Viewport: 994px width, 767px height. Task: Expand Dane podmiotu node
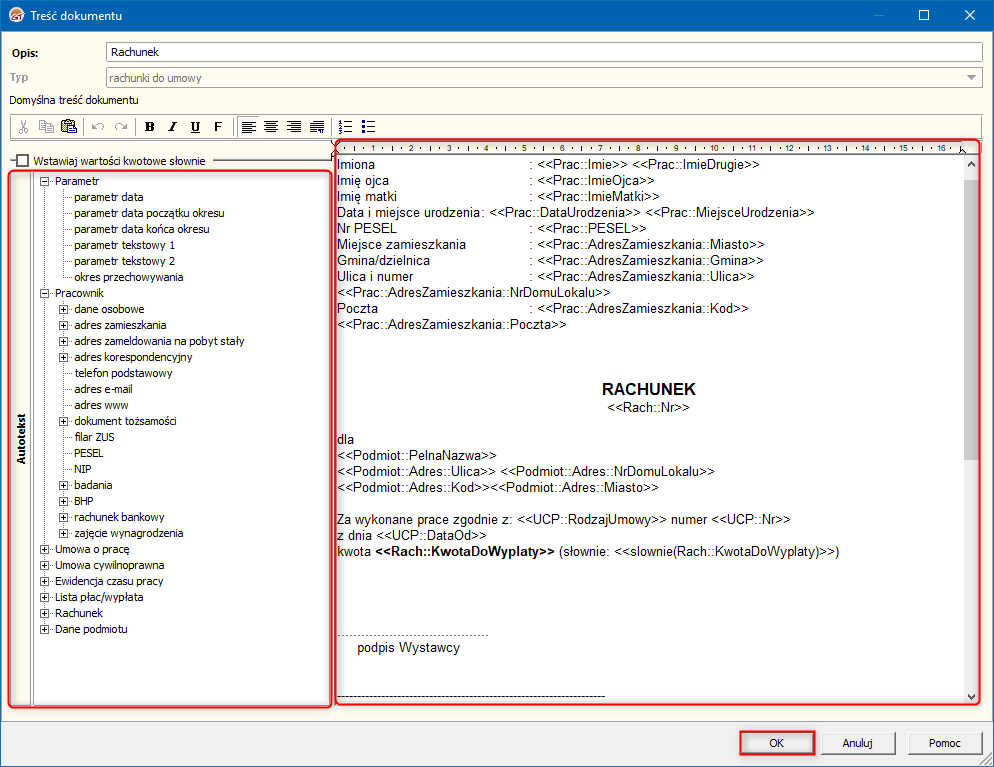point(44,629)
